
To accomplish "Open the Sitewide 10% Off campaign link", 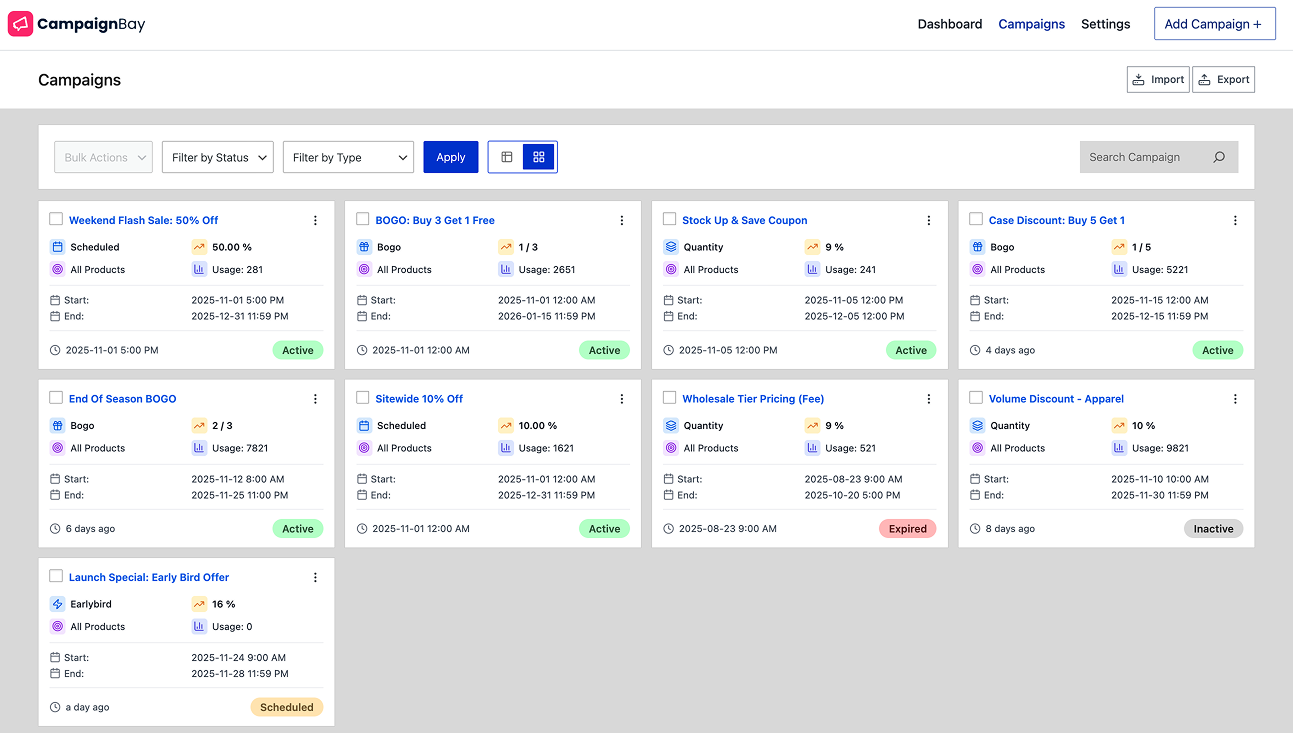I will coord(419,398).
